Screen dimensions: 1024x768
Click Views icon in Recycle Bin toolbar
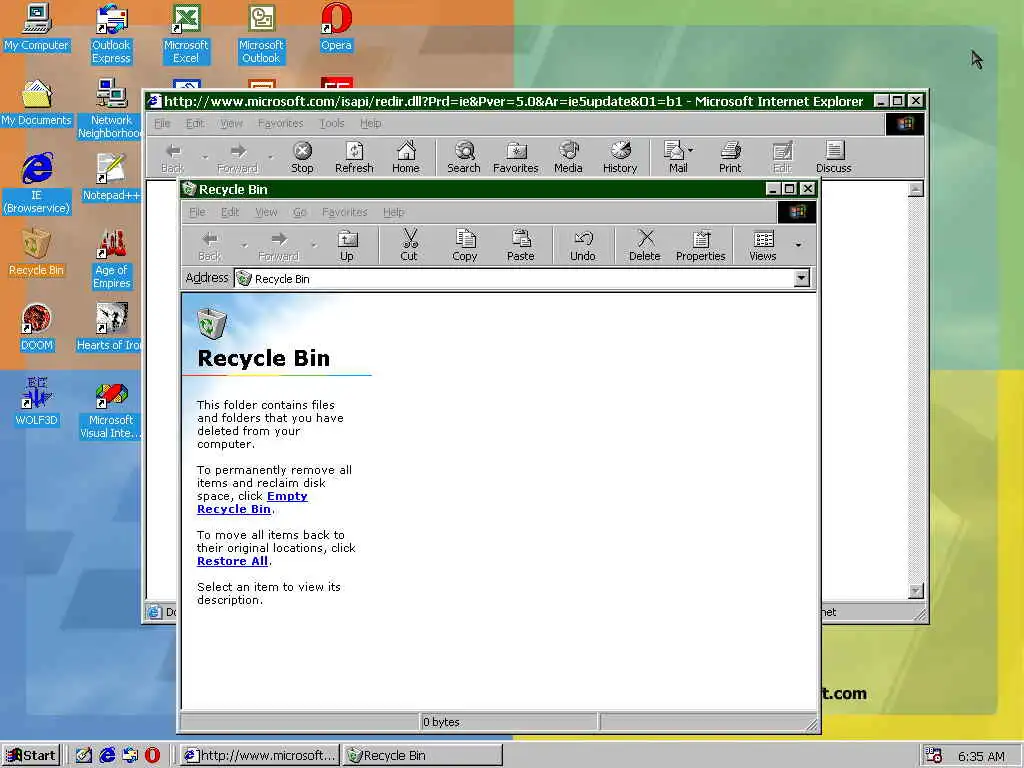763,246
